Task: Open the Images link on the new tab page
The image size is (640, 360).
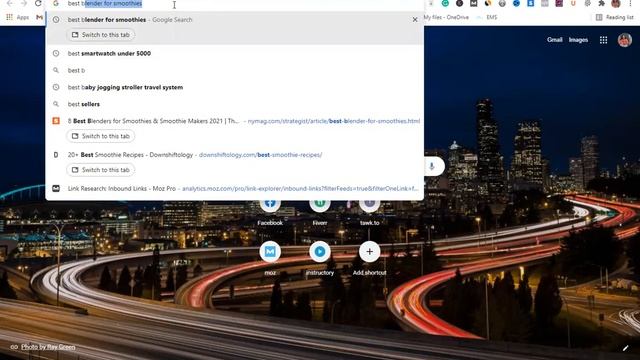Action: pos(578,40)
